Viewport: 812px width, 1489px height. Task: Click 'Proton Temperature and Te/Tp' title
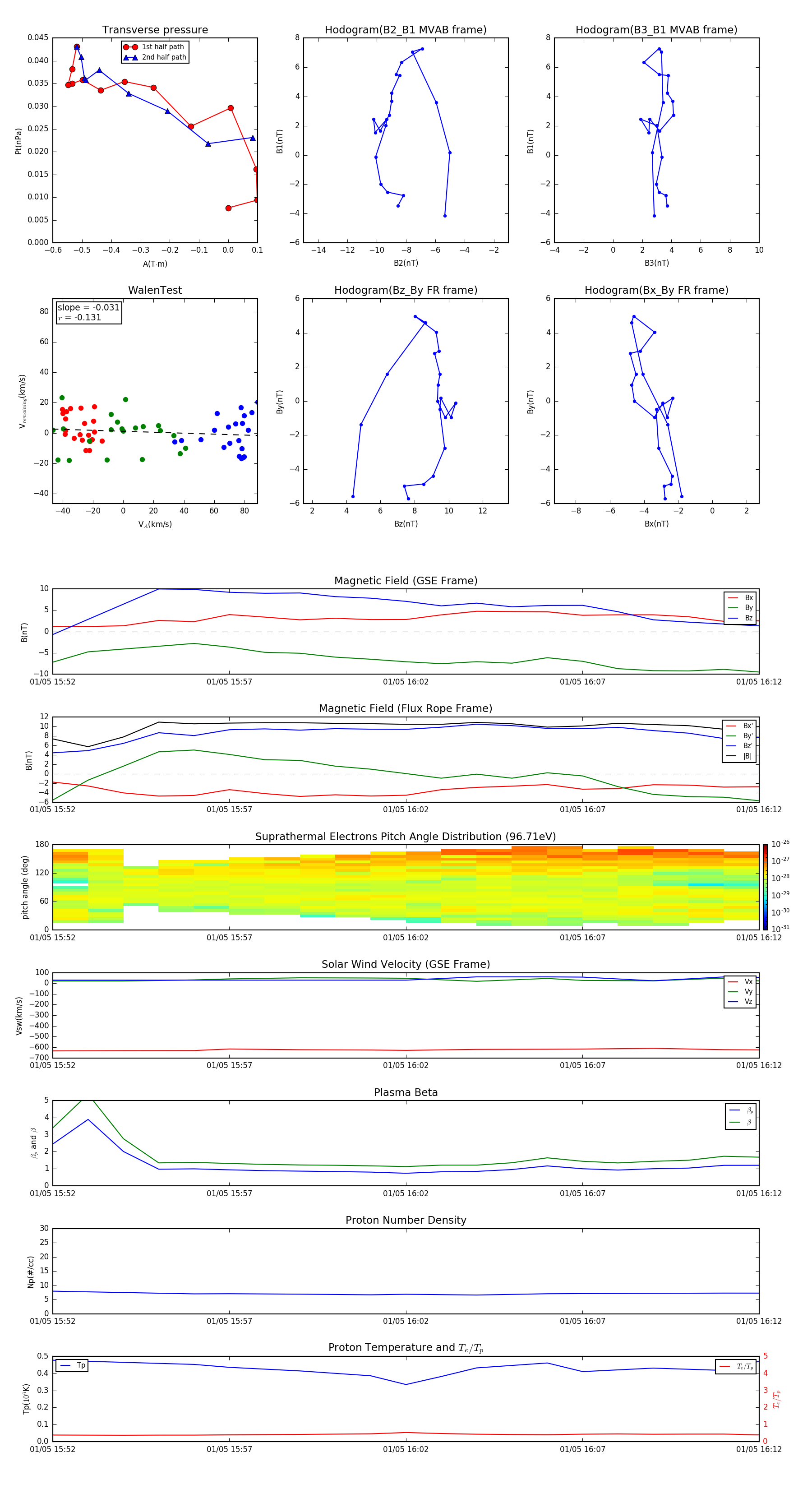pos(406,1348)
